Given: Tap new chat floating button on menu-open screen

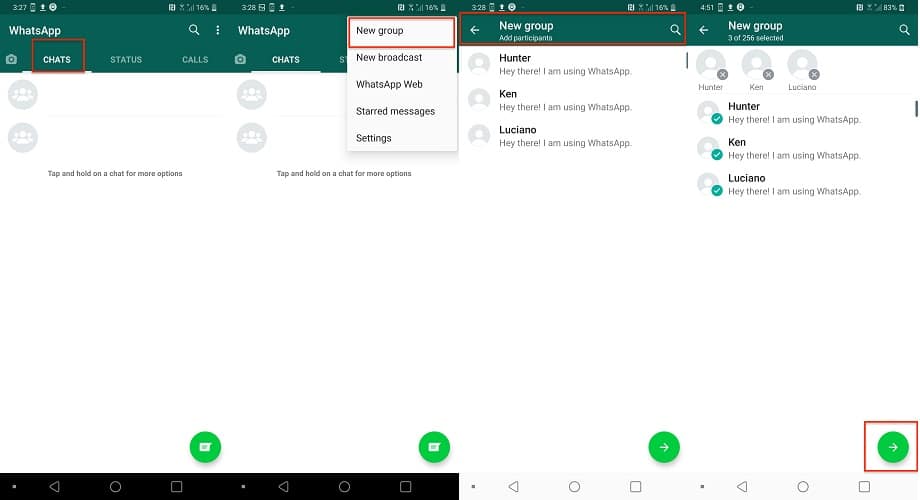Looking at the screenshot, I should (434, 447).
